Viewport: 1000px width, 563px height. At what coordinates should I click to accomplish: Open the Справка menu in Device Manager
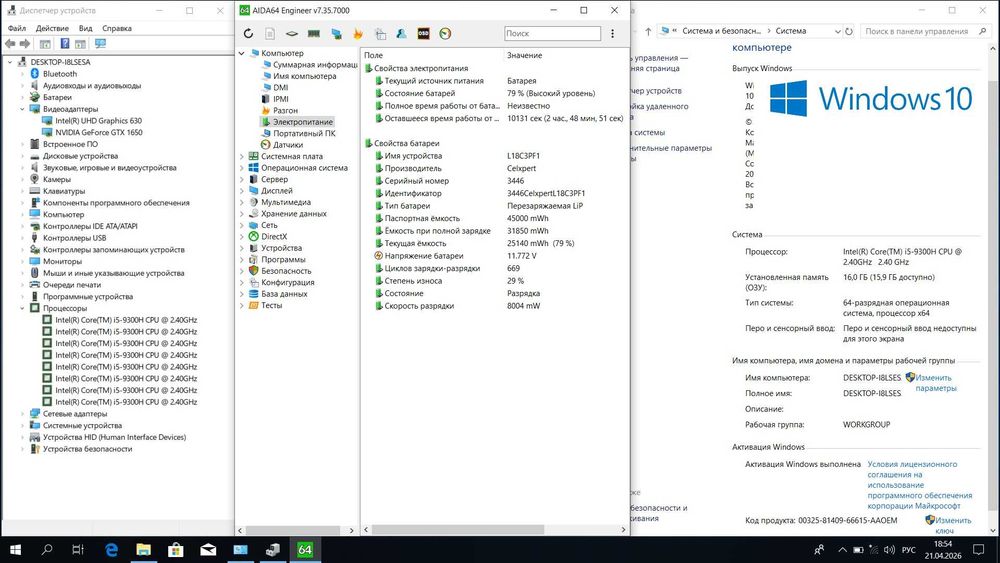coord(117,28)
